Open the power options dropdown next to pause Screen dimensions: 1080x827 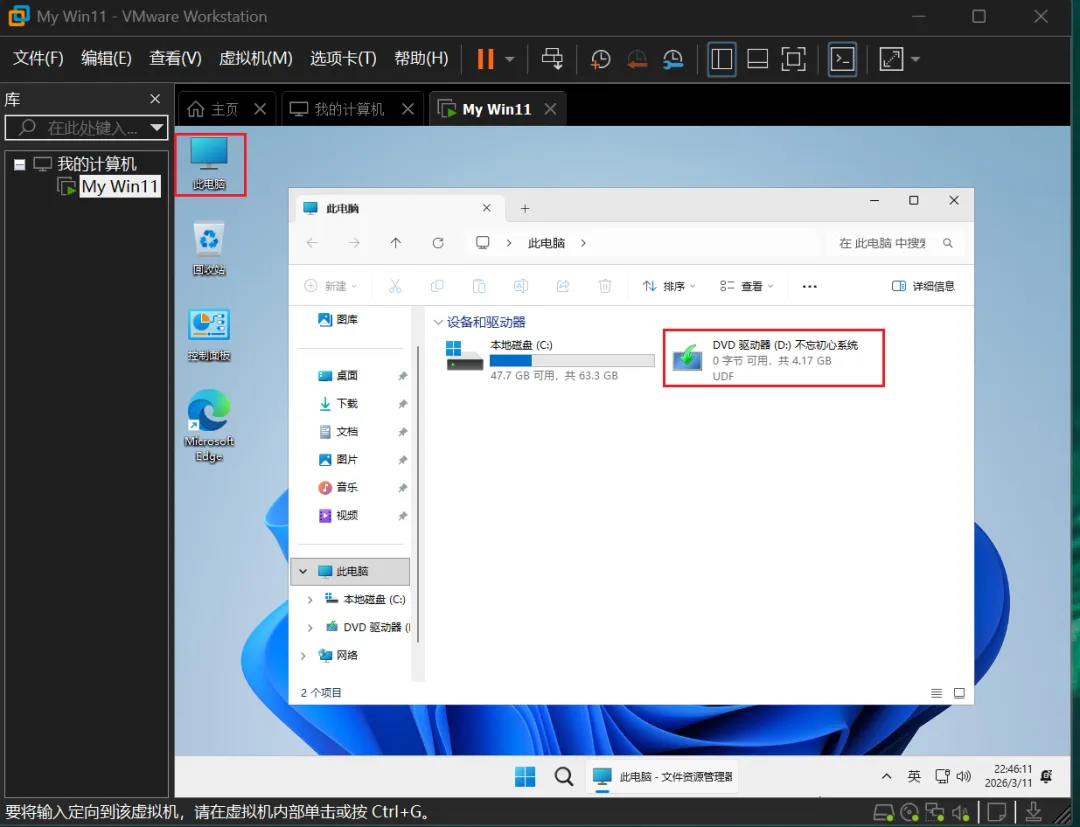(x=510, y=59)
